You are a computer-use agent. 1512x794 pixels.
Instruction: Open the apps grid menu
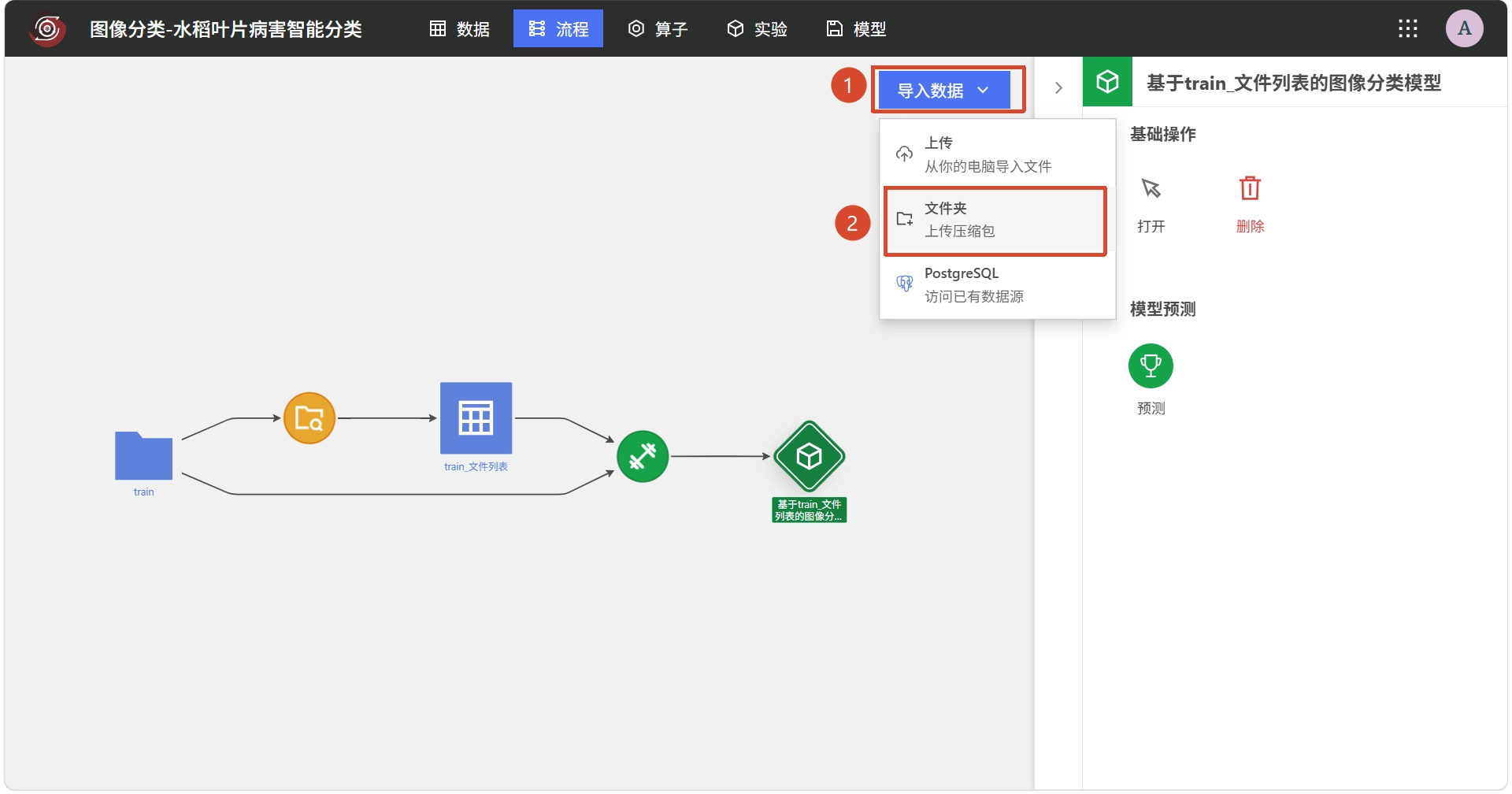point(1408,29)
